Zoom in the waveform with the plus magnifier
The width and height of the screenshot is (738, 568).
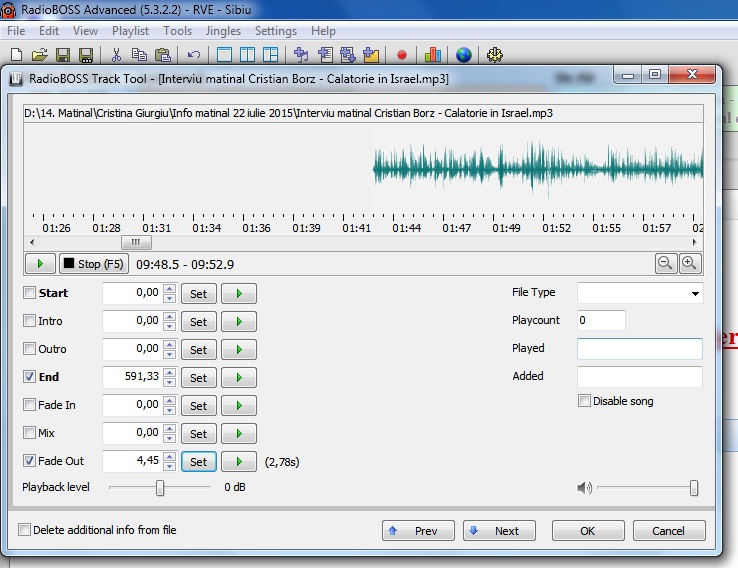pos(690,264)
